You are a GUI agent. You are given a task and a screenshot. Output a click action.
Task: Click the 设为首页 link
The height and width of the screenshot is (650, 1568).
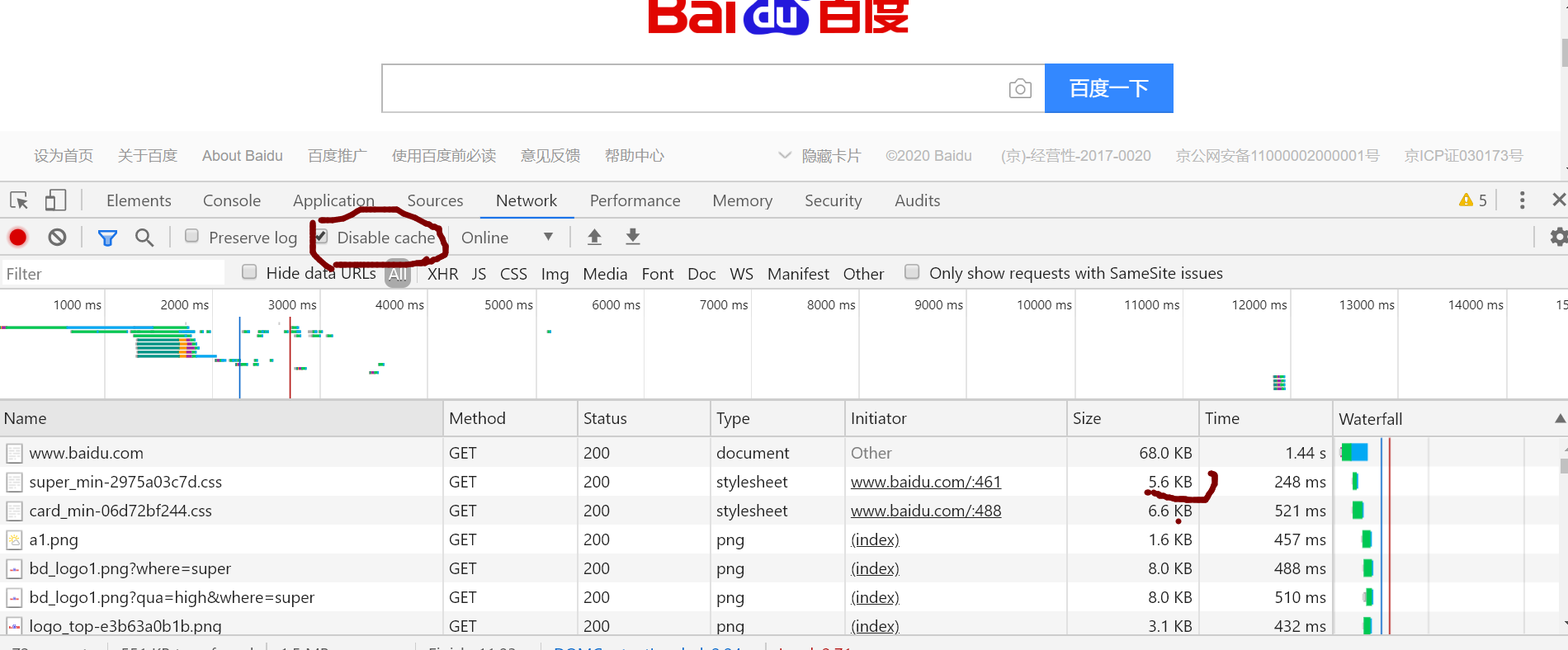64,156
